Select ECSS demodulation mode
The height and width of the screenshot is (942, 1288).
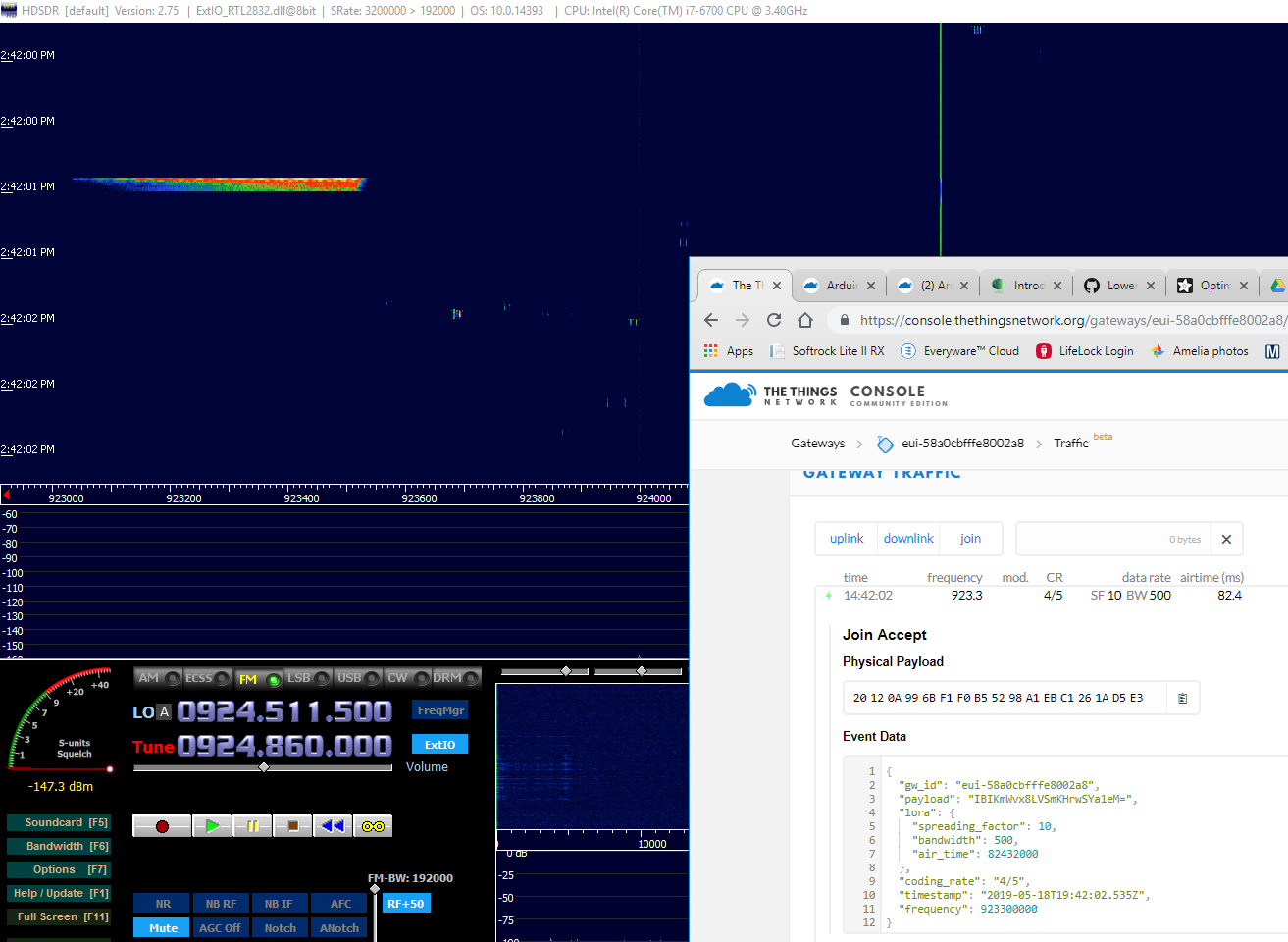point(208,678)
